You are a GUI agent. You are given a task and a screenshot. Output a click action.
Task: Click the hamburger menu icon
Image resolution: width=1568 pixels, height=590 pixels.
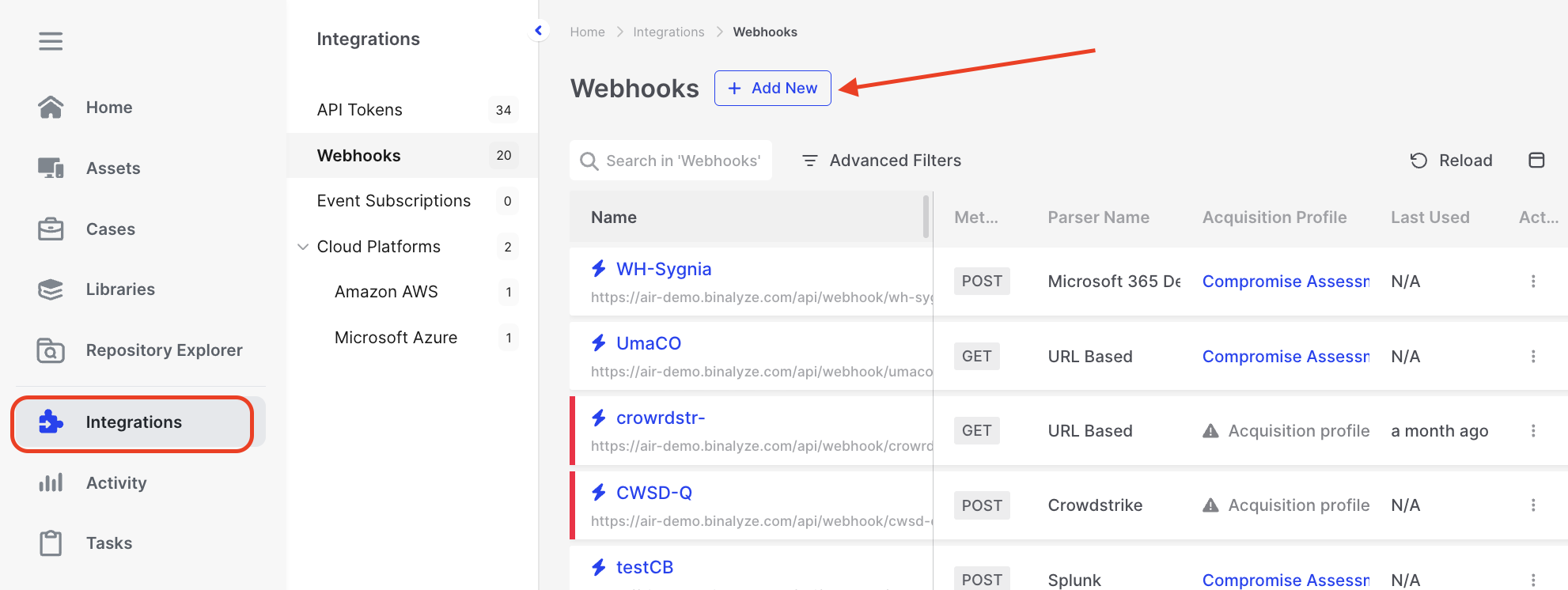(x=51, y=41)
